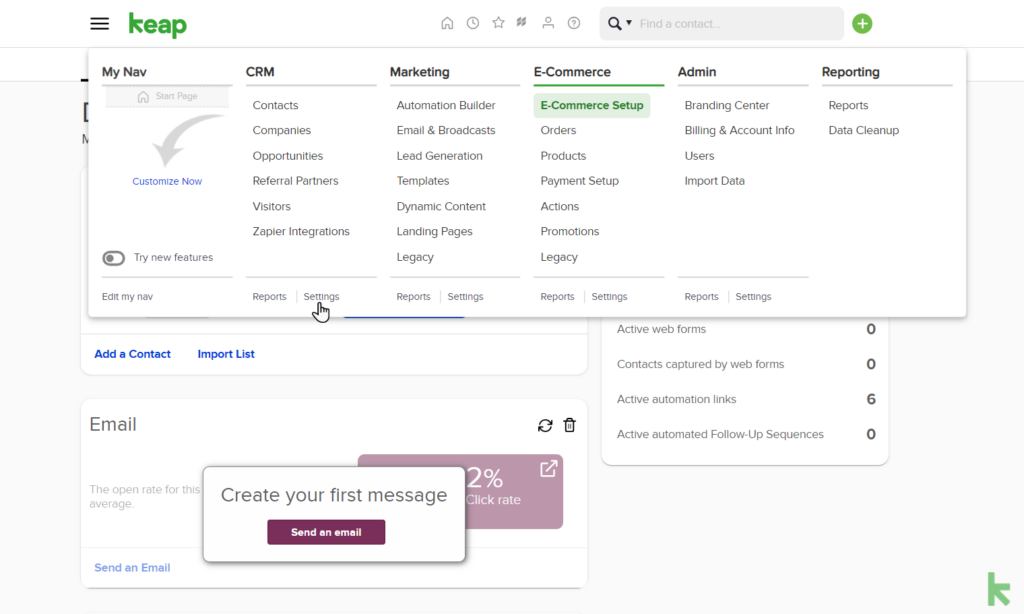Open favorites star icon
The width and height of the screenshot is (1024, 614).
click(498, 23)
